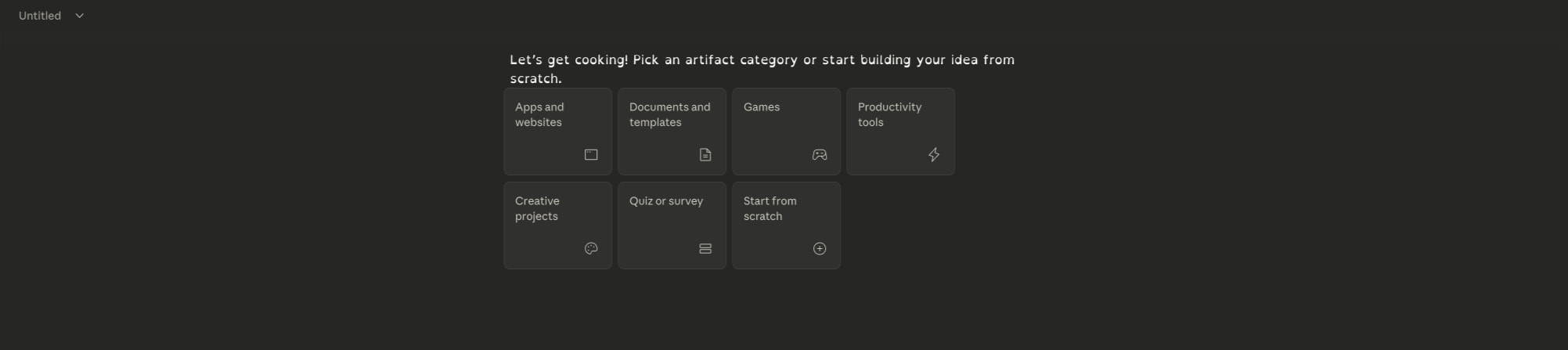Screen dimensions: 1568x350
Task: Click the lightning bolt icon on Productivity tools
Action: (x=934, y=155)
